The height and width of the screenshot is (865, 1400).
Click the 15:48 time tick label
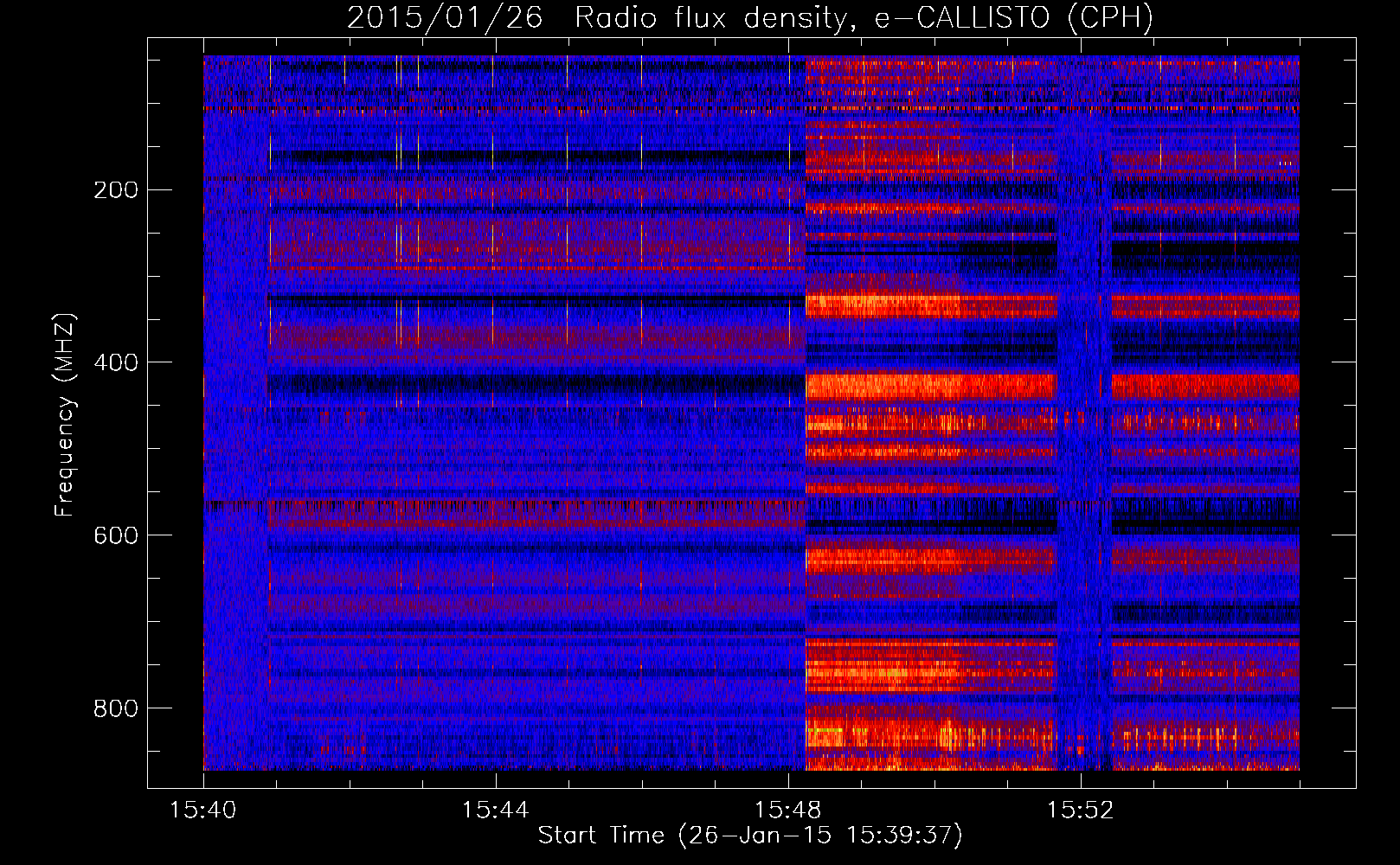[788, 811]
